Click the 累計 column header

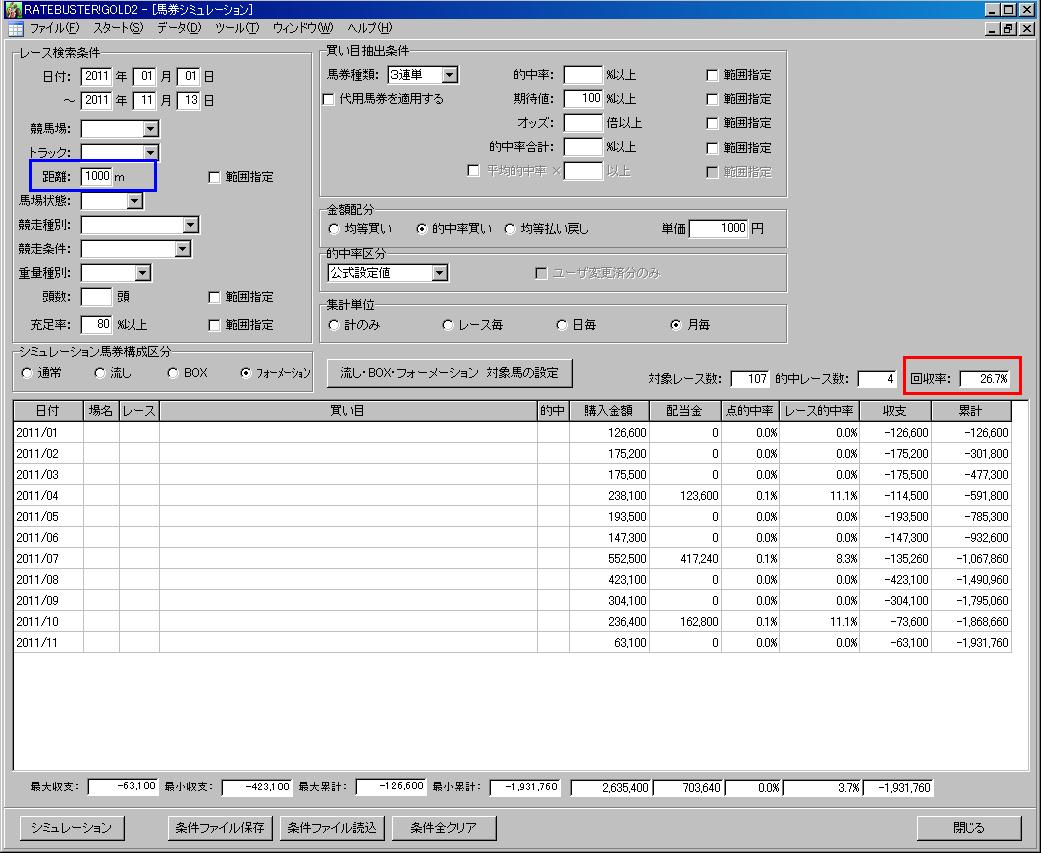[971, 411]
